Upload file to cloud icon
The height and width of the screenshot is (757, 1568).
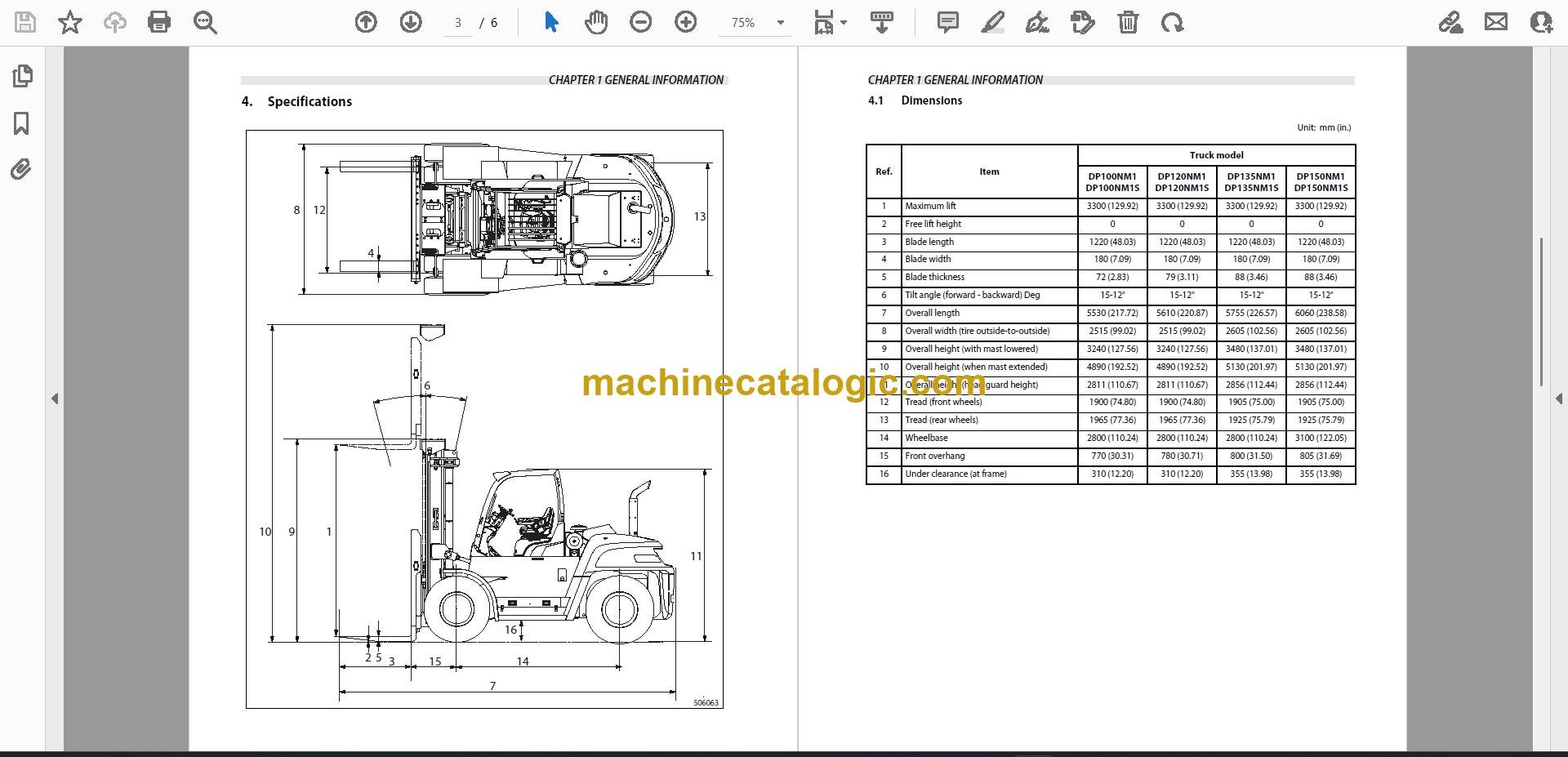pyautogui.click(x=114, y=23)
